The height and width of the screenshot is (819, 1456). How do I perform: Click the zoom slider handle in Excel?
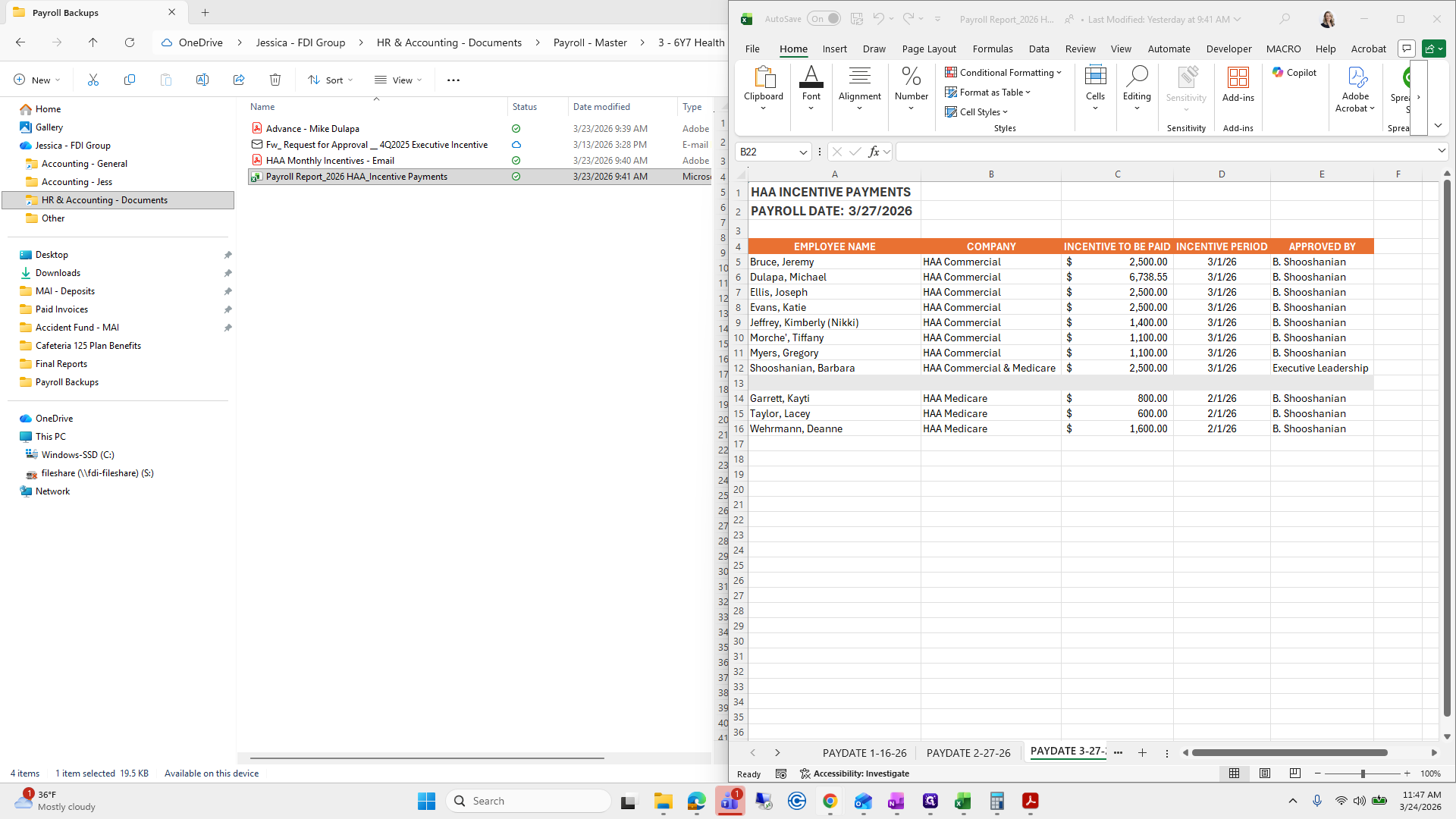click(1363, 773)
